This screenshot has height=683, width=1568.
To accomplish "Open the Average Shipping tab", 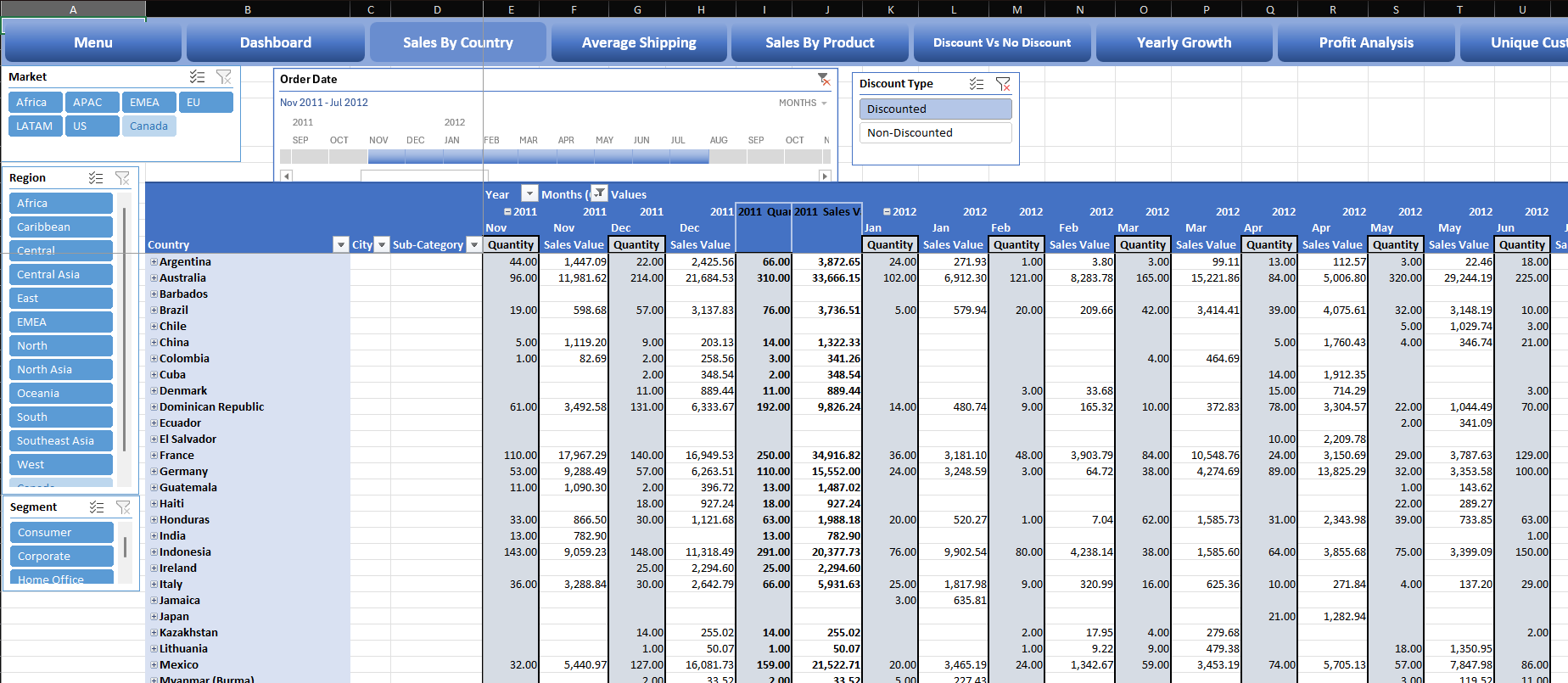I will pyautogui.click(x=639, y=42).
